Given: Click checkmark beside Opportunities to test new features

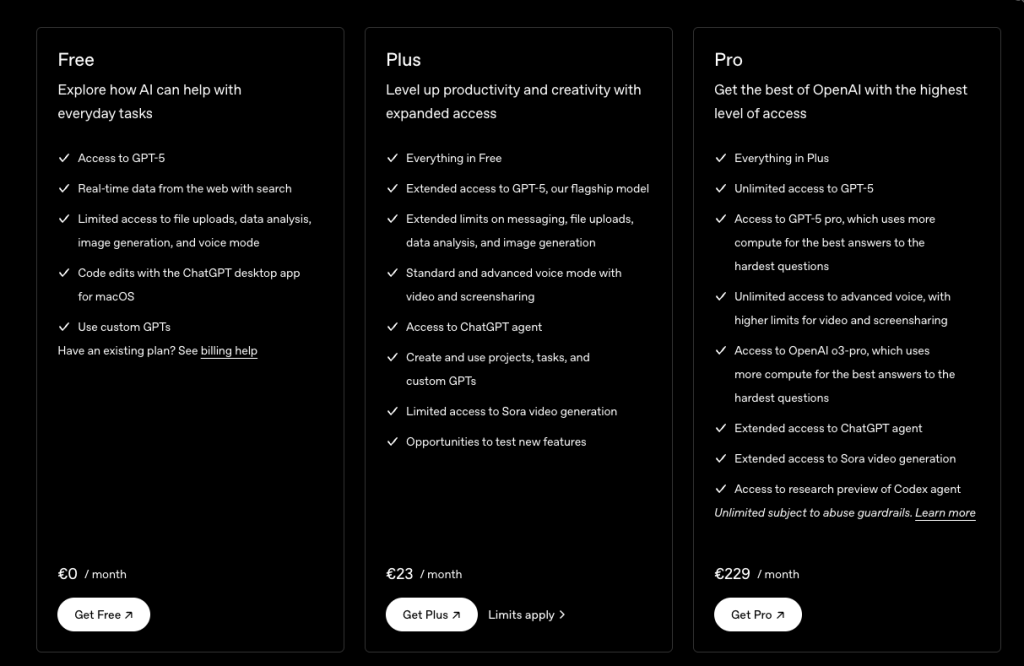Looking at the screenshot, I should tap(391, 441).
